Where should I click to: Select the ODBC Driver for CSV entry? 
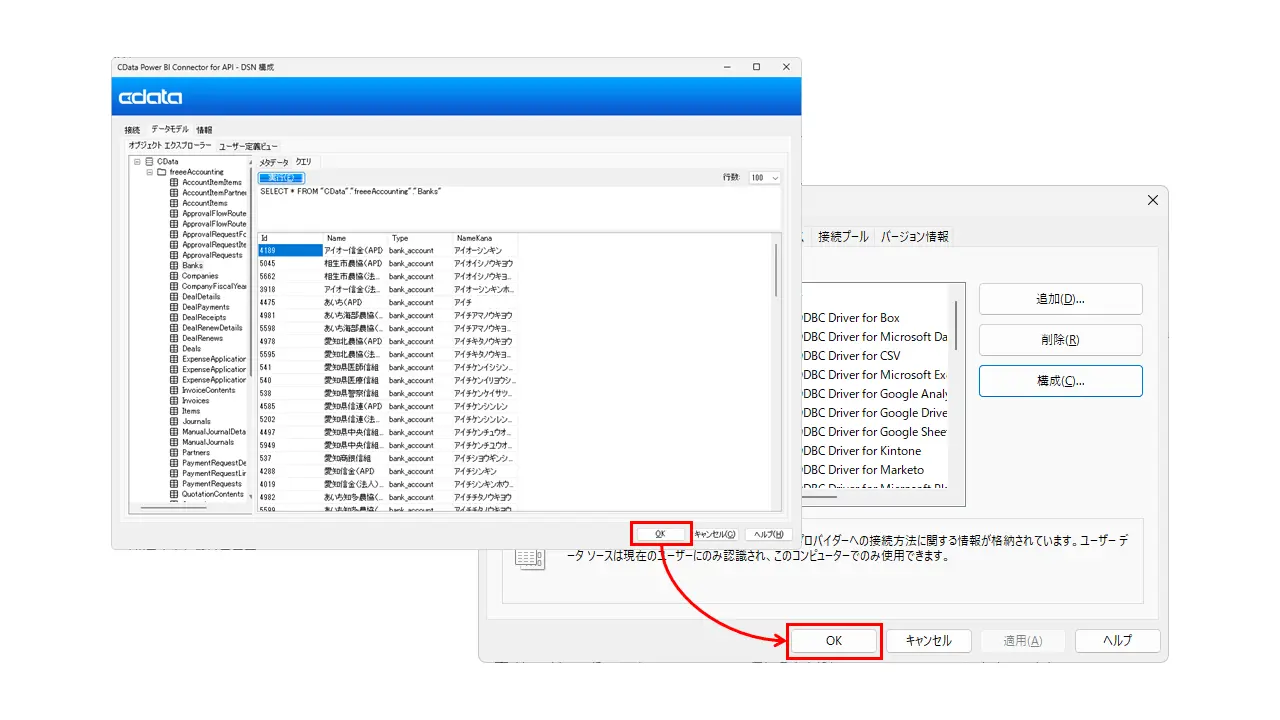click(851, 356)
